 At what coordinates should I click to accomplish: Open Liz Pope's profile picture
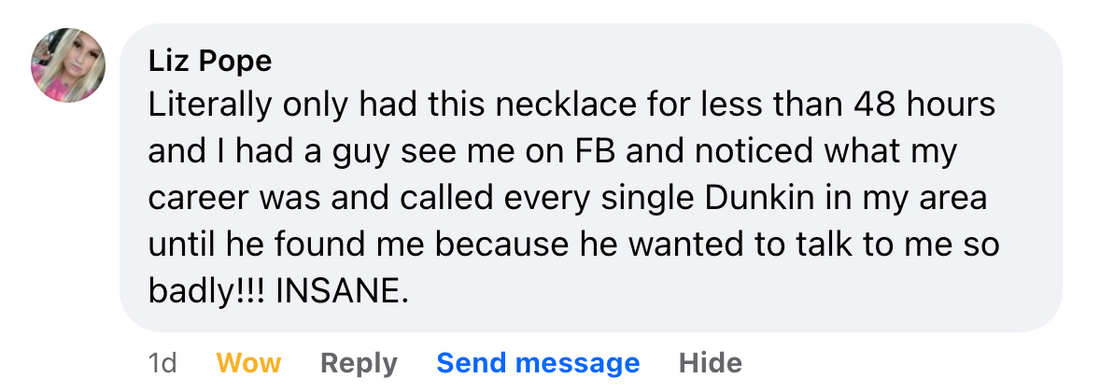(x=68, y=65)
